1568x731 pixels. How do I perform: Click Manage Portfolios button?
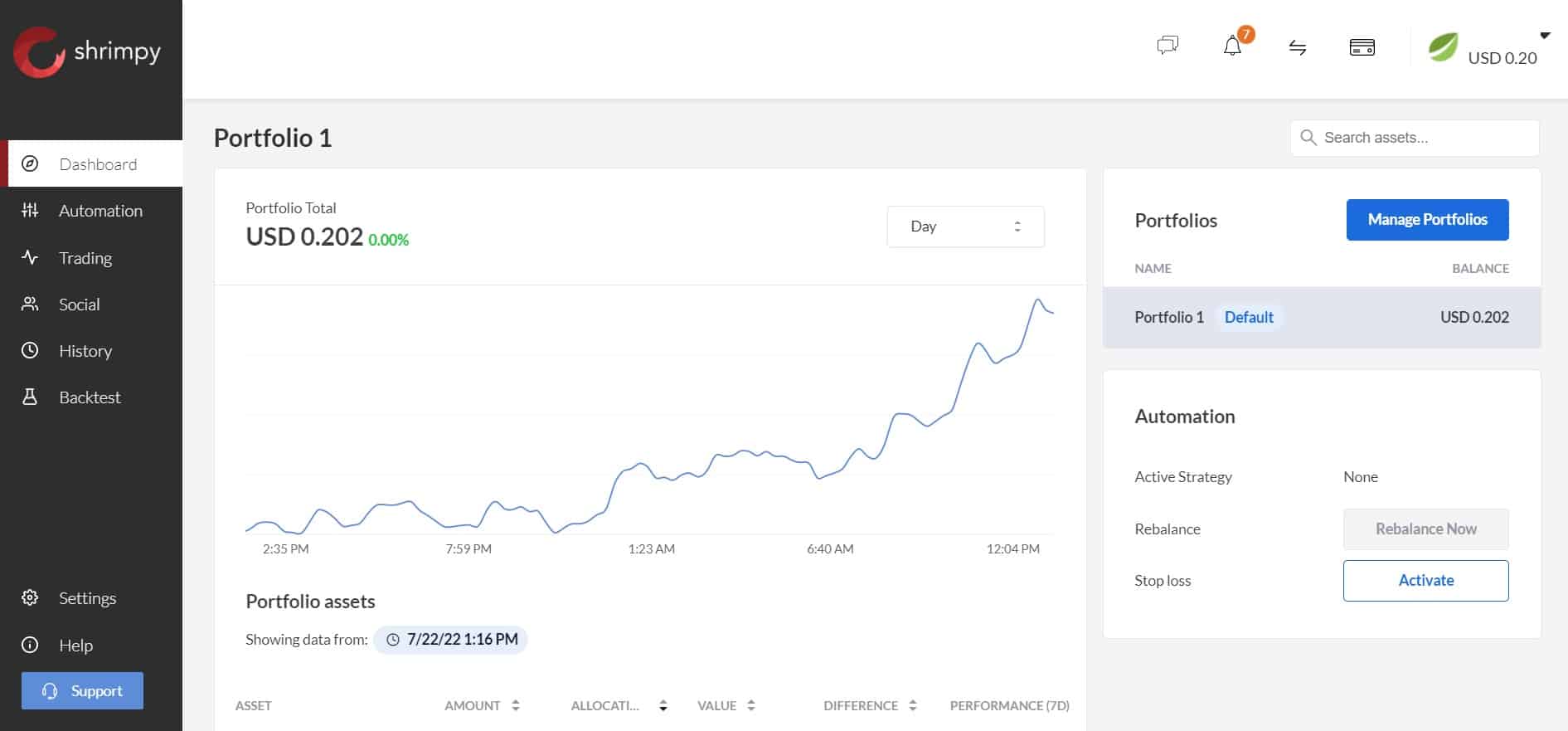click(x=1427, y=220)
